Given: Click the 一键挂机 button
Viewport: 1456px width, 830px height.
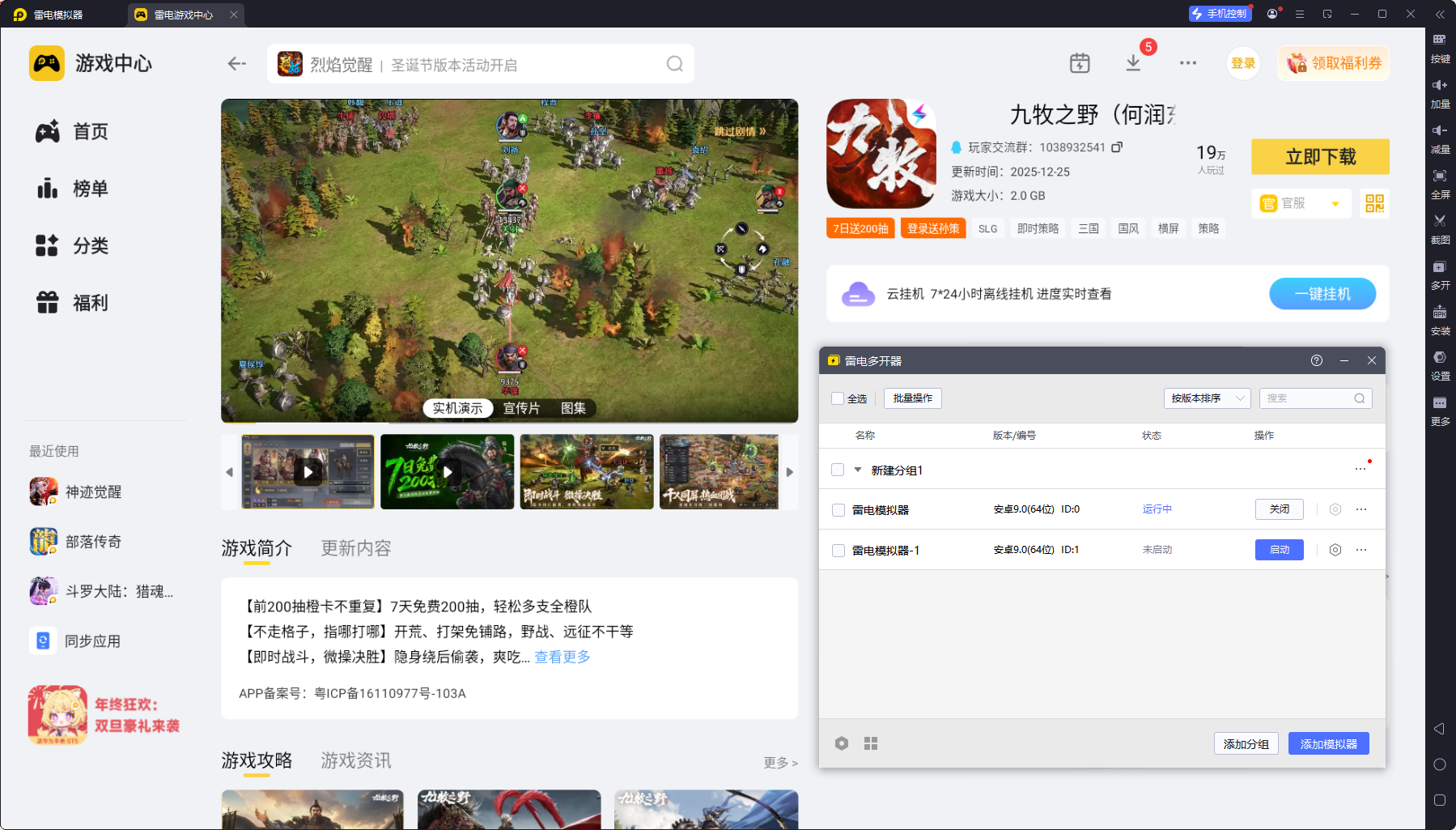Looking at the screenshot, I should tap(1322, 294).
